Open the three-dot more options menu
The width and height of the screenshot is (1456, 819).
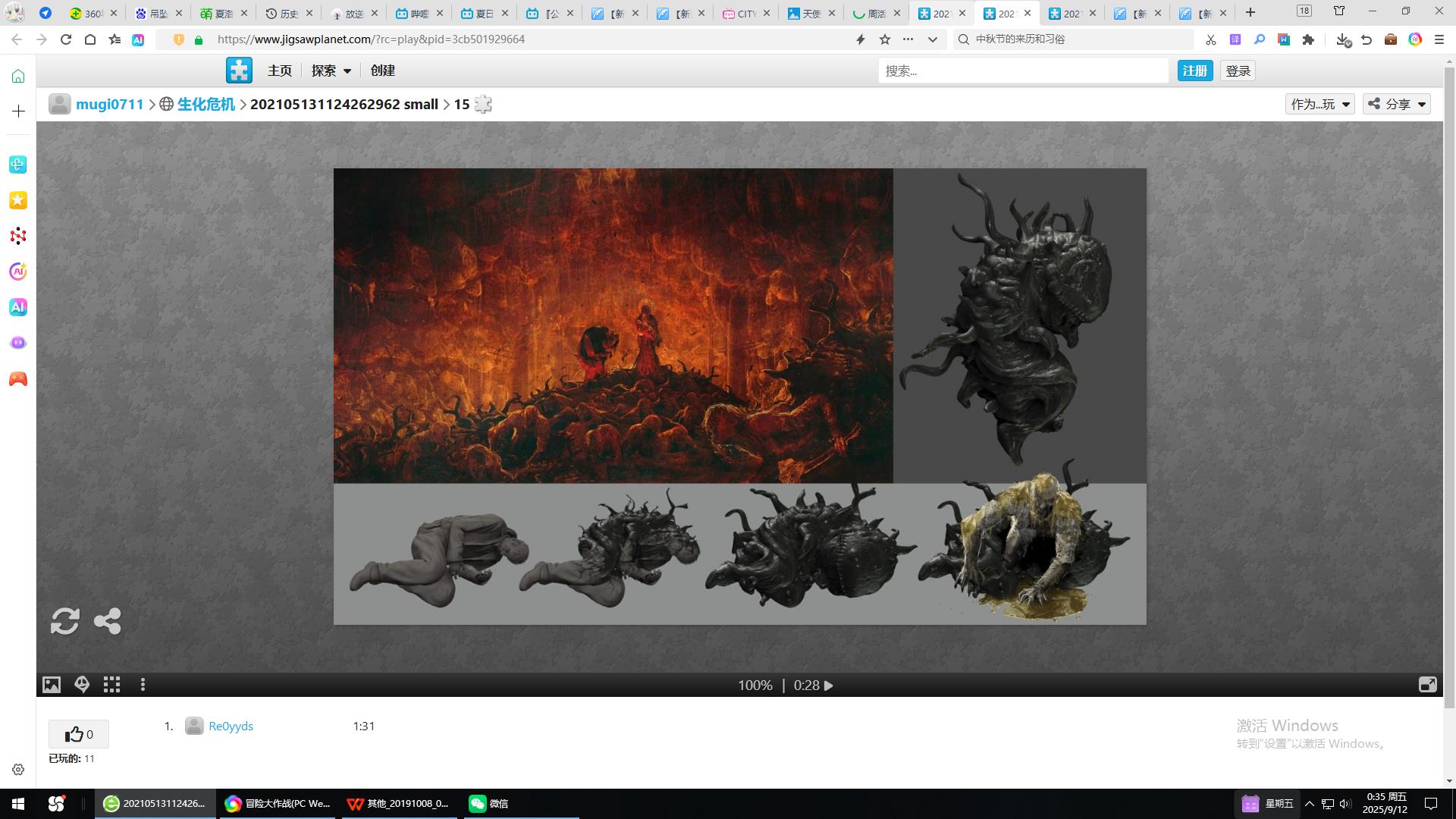coord(143,685)
